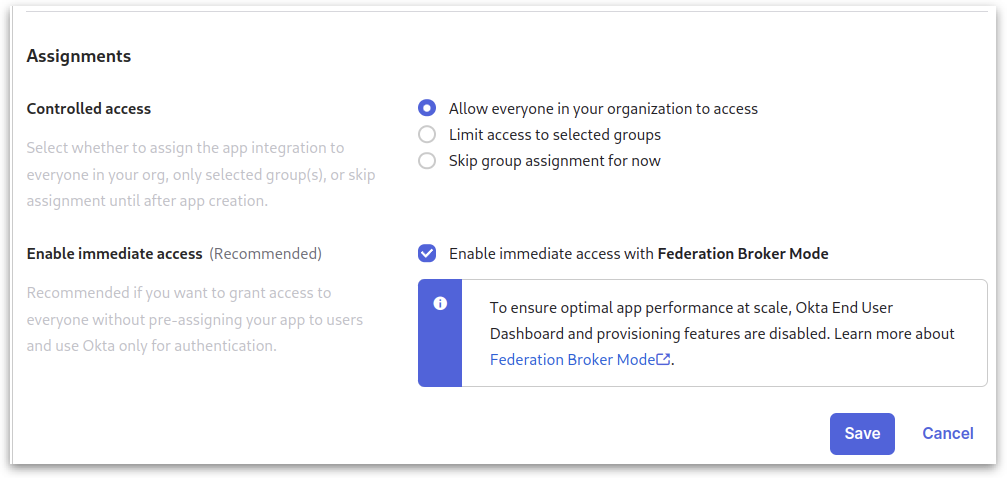The image size is (1007, 478).
Task: Click the Assignments section heading
Action: 79,56
